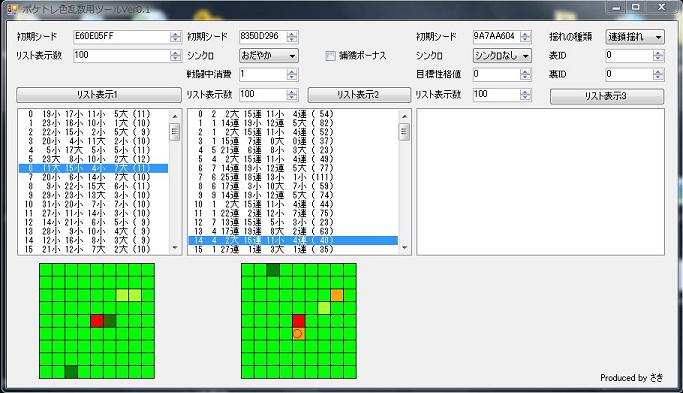Screen dimensions: 683x393
Task: Click the spinner arrows of 9A7AA604 seed
Action: point(526,37)
